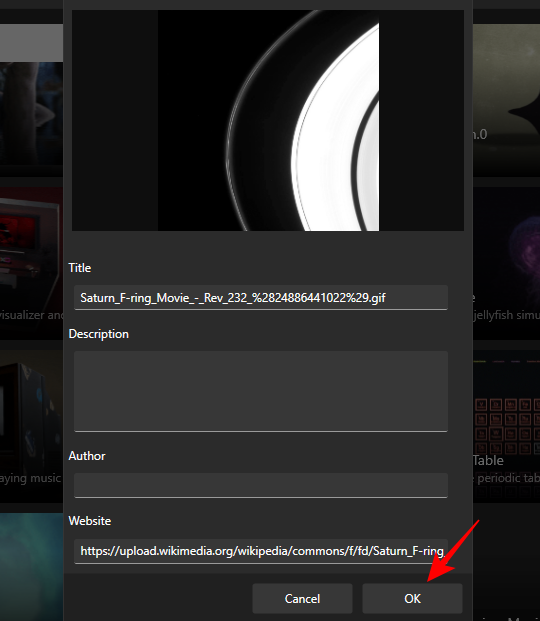Focus the Title text field
The height and width of the screenshot is (621, 540).
pos(261,297)
